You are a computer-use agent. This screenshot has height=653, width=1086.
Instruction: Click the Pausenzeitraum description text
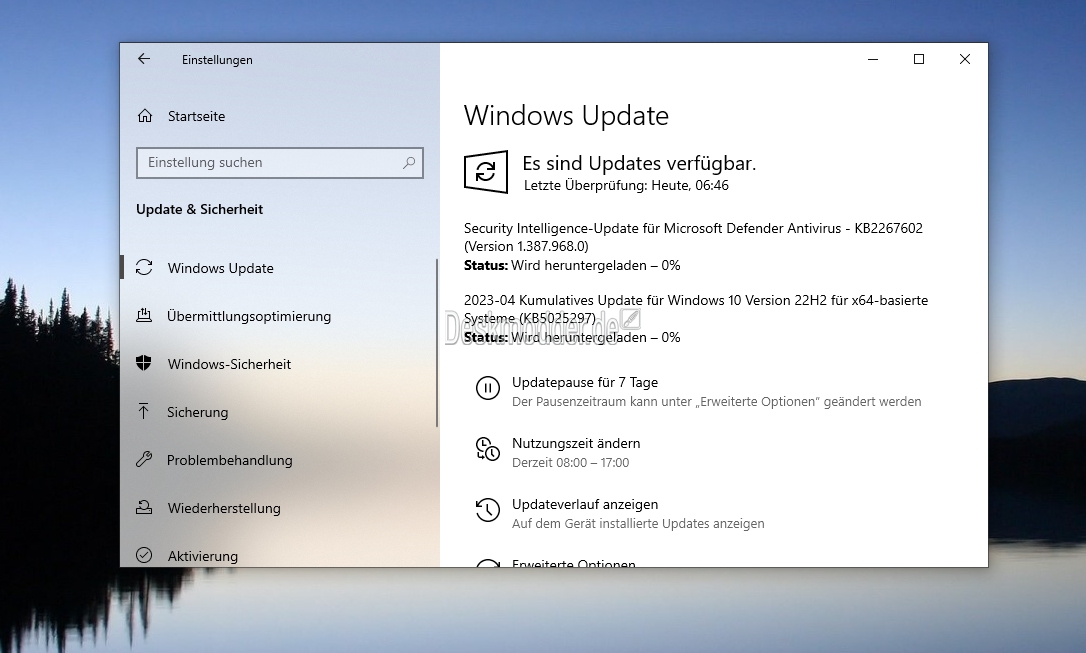(x=716, y=402)
